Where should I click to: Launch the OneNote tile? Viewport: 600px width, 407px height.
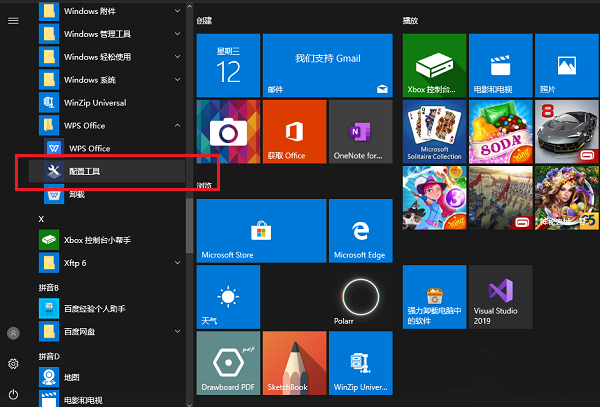pos(360,131)
